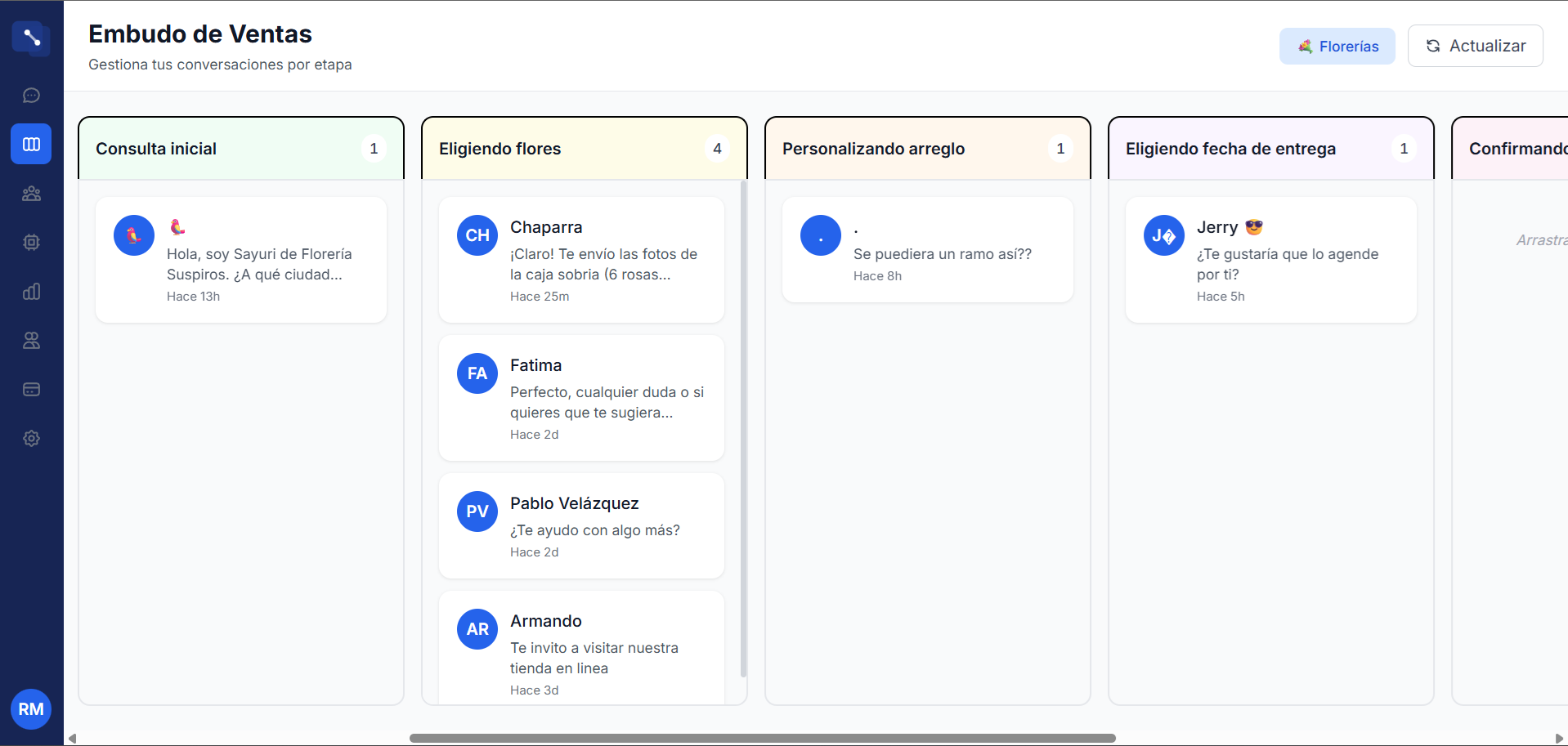Open the team users icon
Image resolution: width=1568 pixels, height=746 pixels.
click(x=31, y=341)
